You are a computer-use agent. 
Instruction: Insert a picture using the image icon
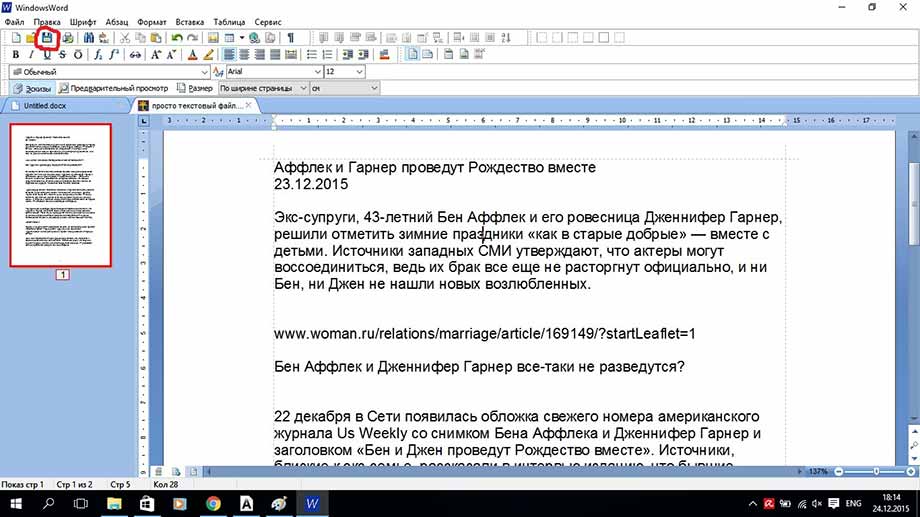[213, 38]
